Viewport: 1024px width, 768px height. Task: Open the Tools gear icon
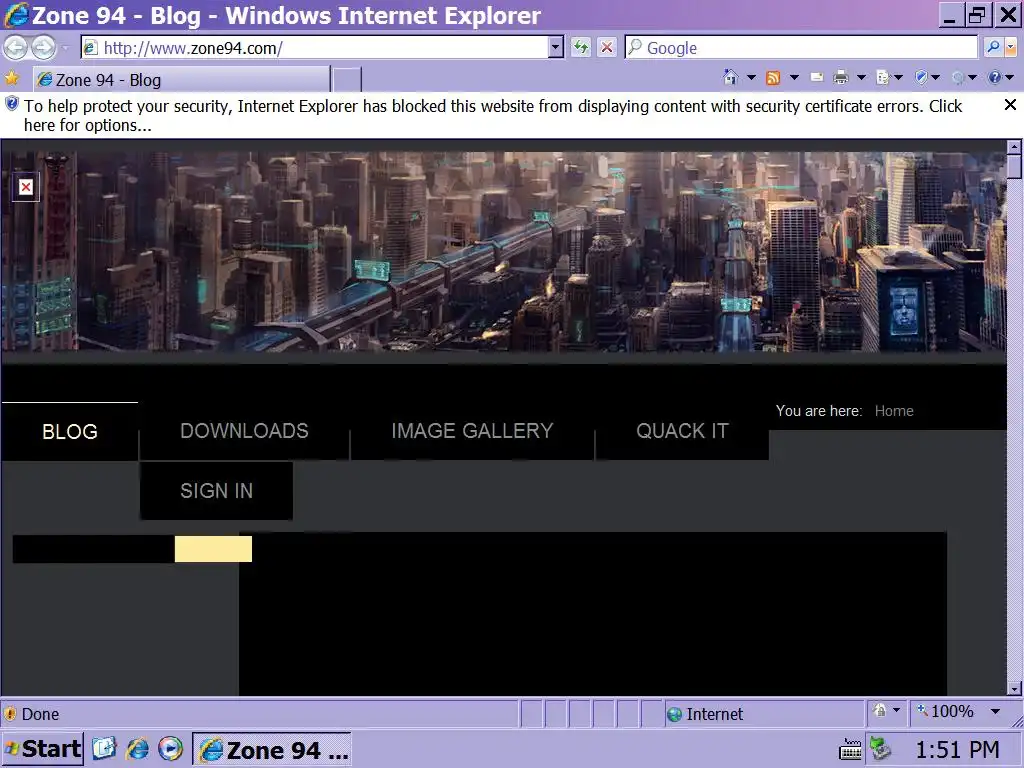[x=958, y=78]
